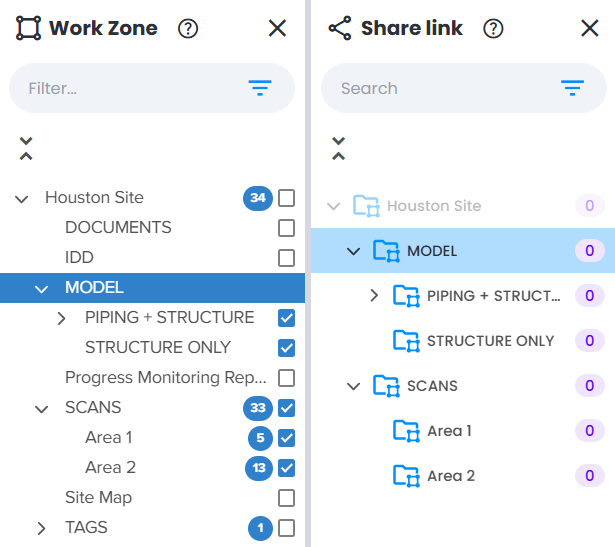
Task: Expand the TAGS tree node
Action: click(41, 528)
